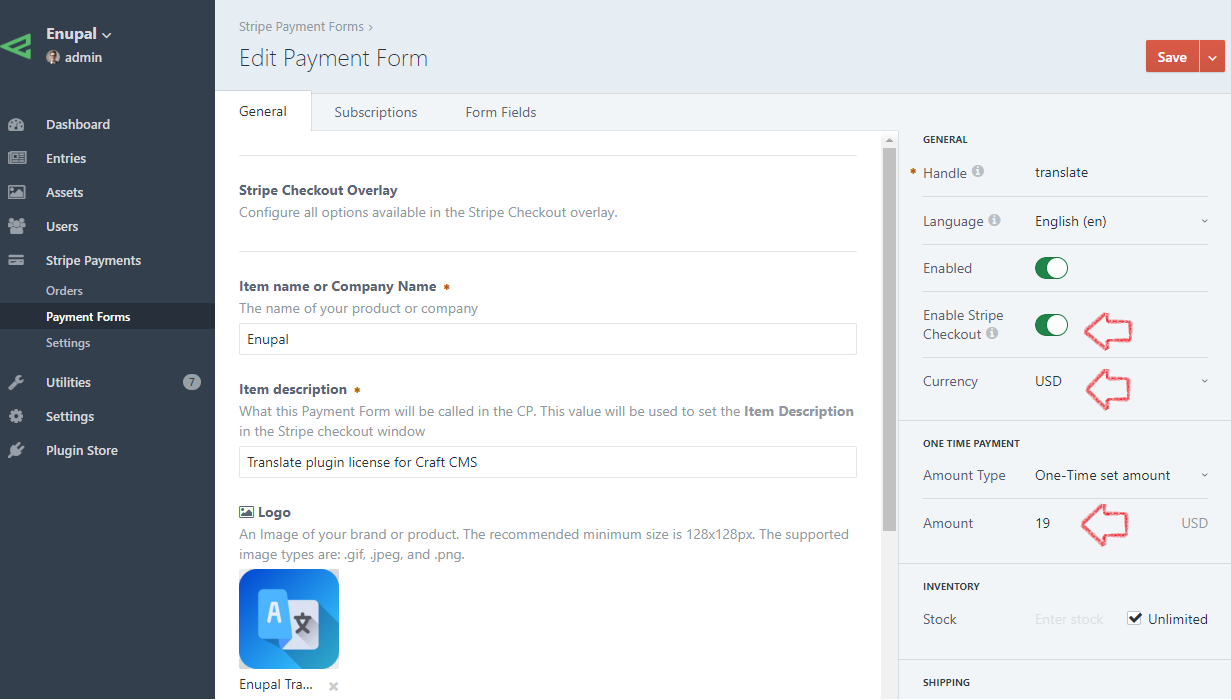This screenshot has width=1231, height=700.
Task: Click the Plugin Store plug icon
Action: pos(16,450)
